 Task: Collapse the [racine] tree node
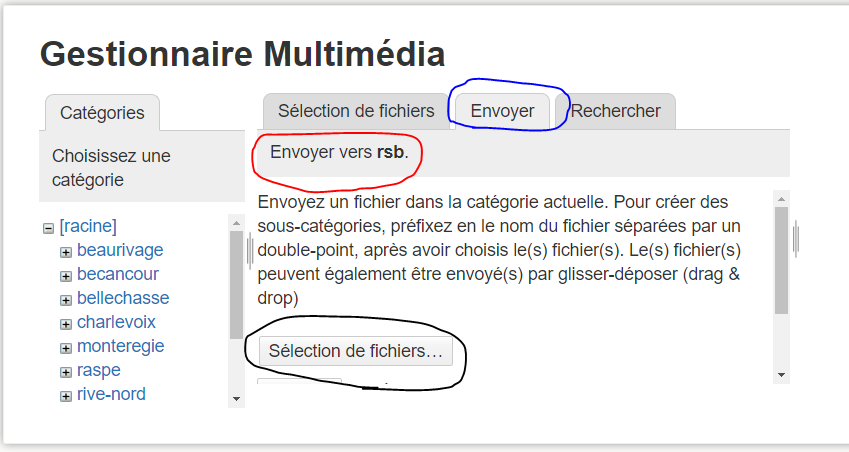click(48, 228)
